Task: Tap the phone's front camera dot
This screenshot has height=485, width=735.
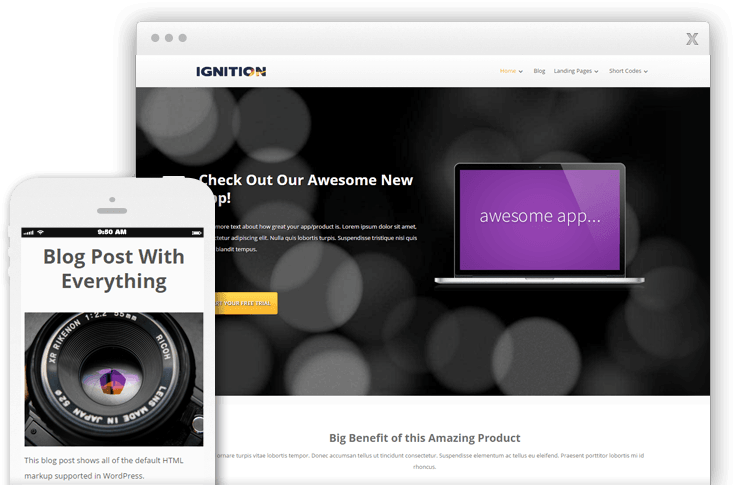Action: coord(112,200)
